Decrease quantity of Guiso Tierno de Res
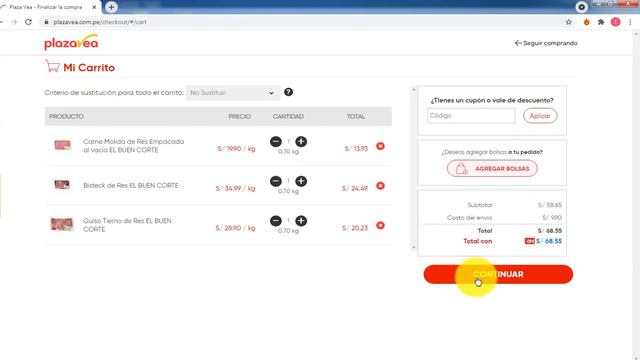The width and height of the screenshot is (640, 360). [276, 221]
